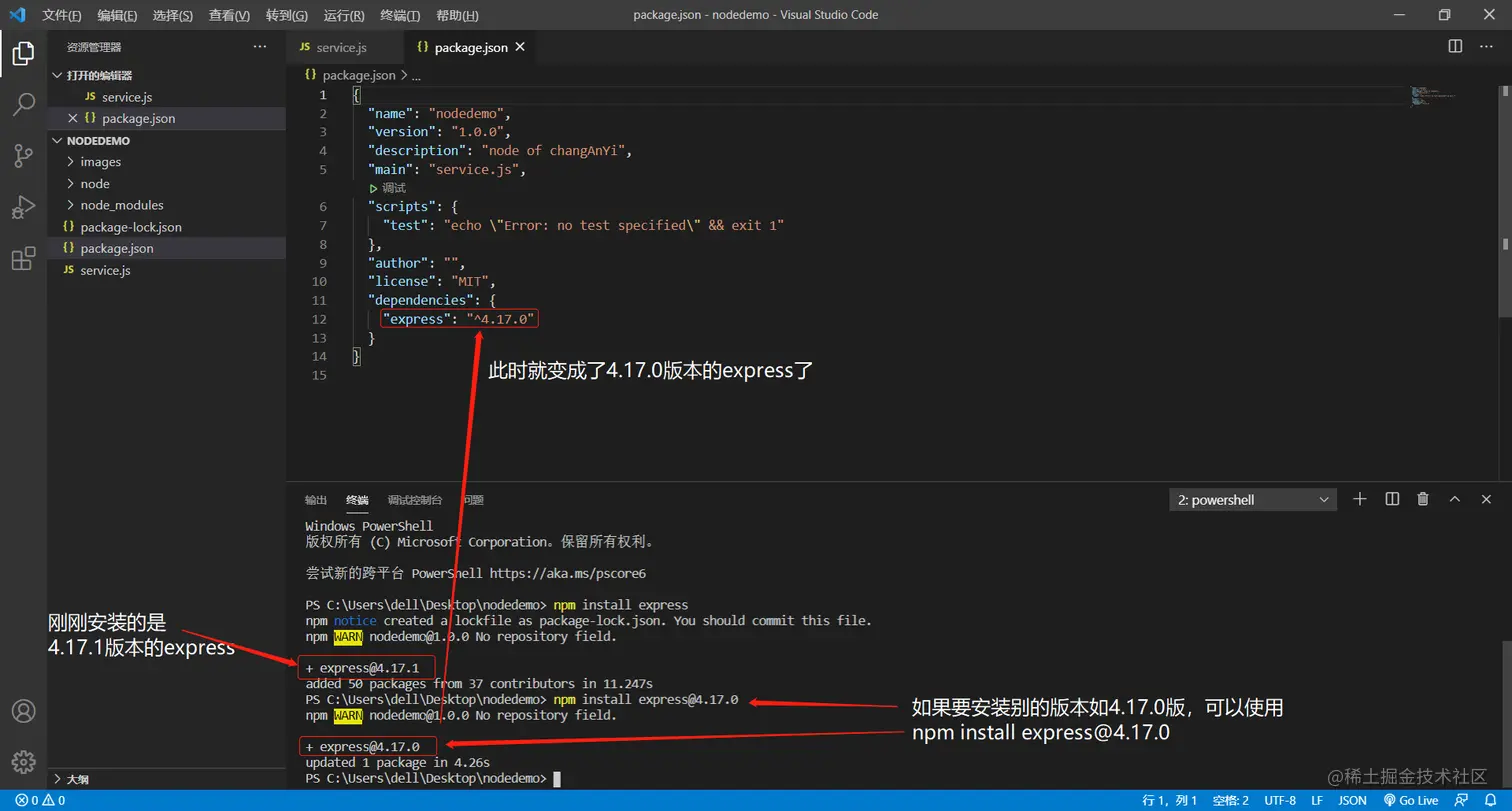Switch to 终端 panel tab
The image size is (1512, 811).
357,499
